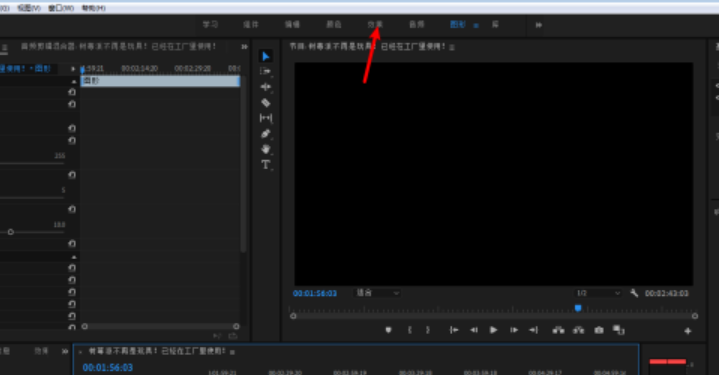Screen dimensions: 719x375
Task: Select the Hand tool
Action: point(265,149)
